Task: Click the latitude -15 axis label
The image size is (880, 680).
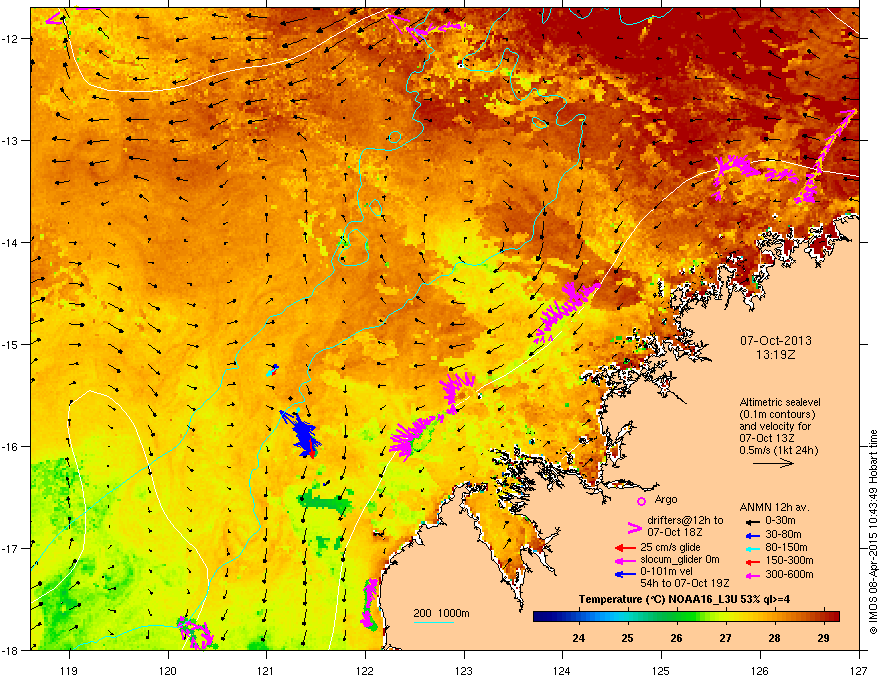Action: [x=11, y=344]
